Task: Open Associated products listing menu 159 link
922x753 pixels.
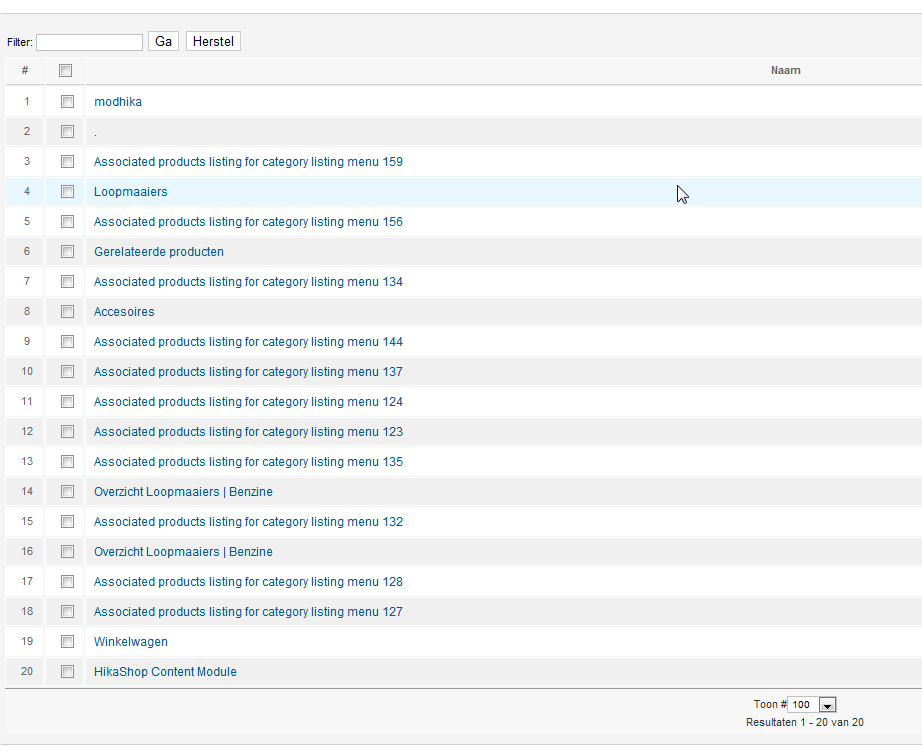Action: 248,162
